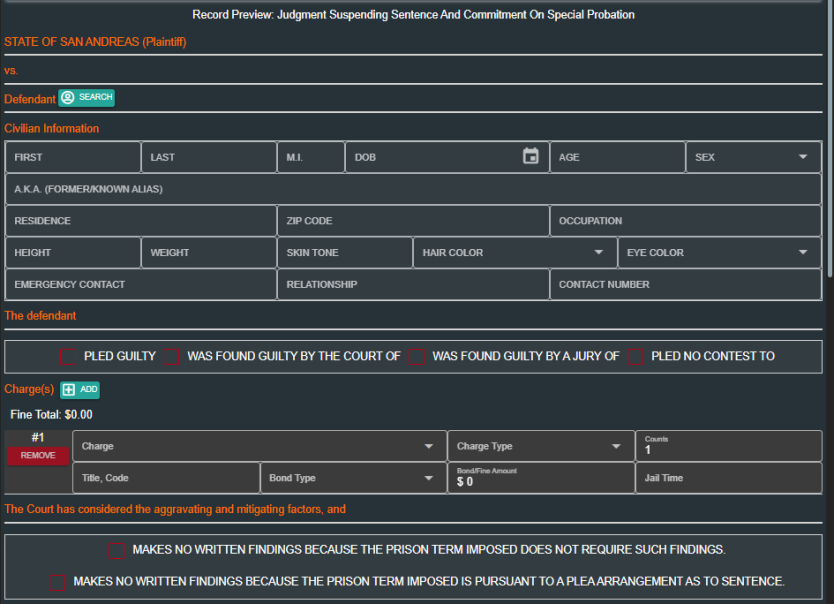Click the defendant search icon
834x604 pixels.
point(68,98)
